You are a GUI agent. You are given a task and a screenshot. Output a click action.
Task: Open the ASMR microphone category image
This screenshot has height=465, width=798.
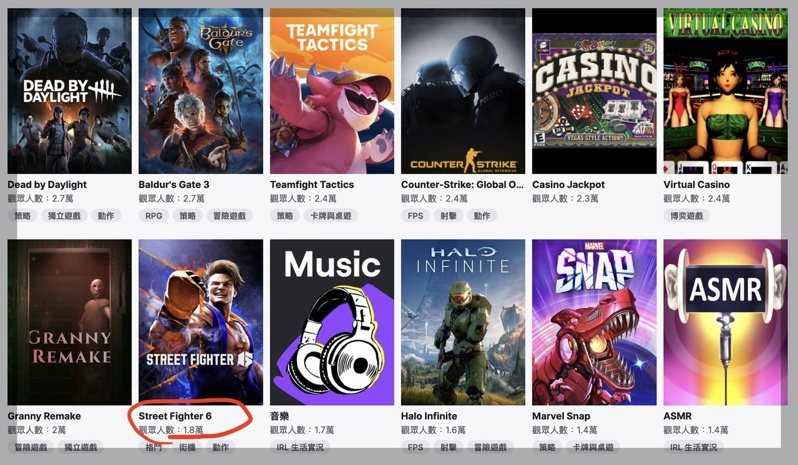tap(726, 323)
